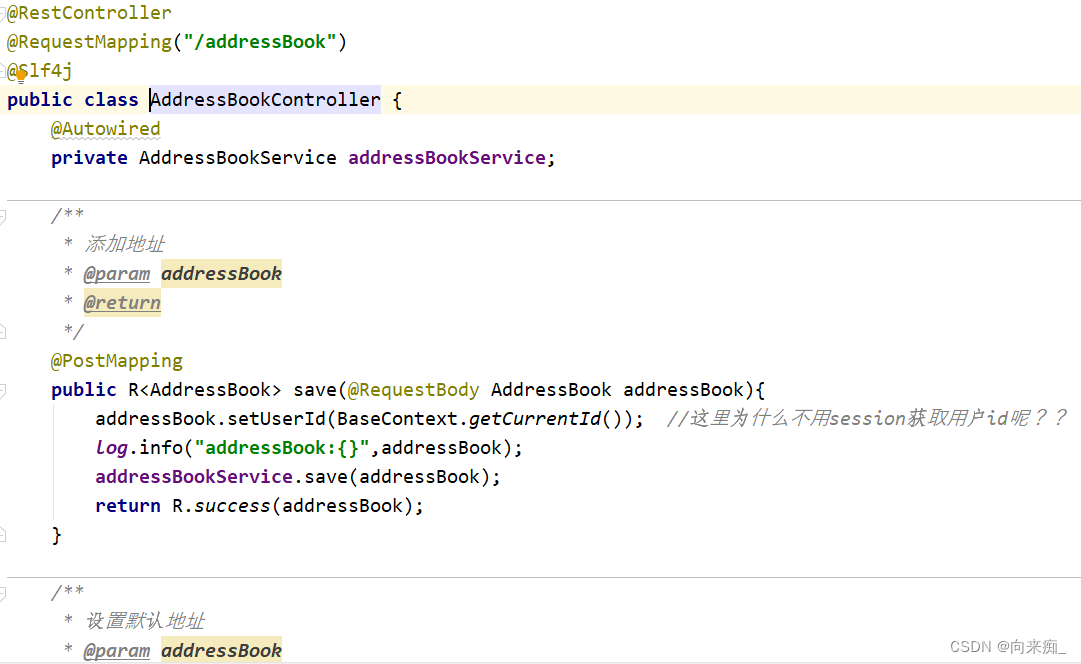Screen dimensions: 1081x664
Task: Click the 添加地址 comment text
Action: click(x=125, y=244)
